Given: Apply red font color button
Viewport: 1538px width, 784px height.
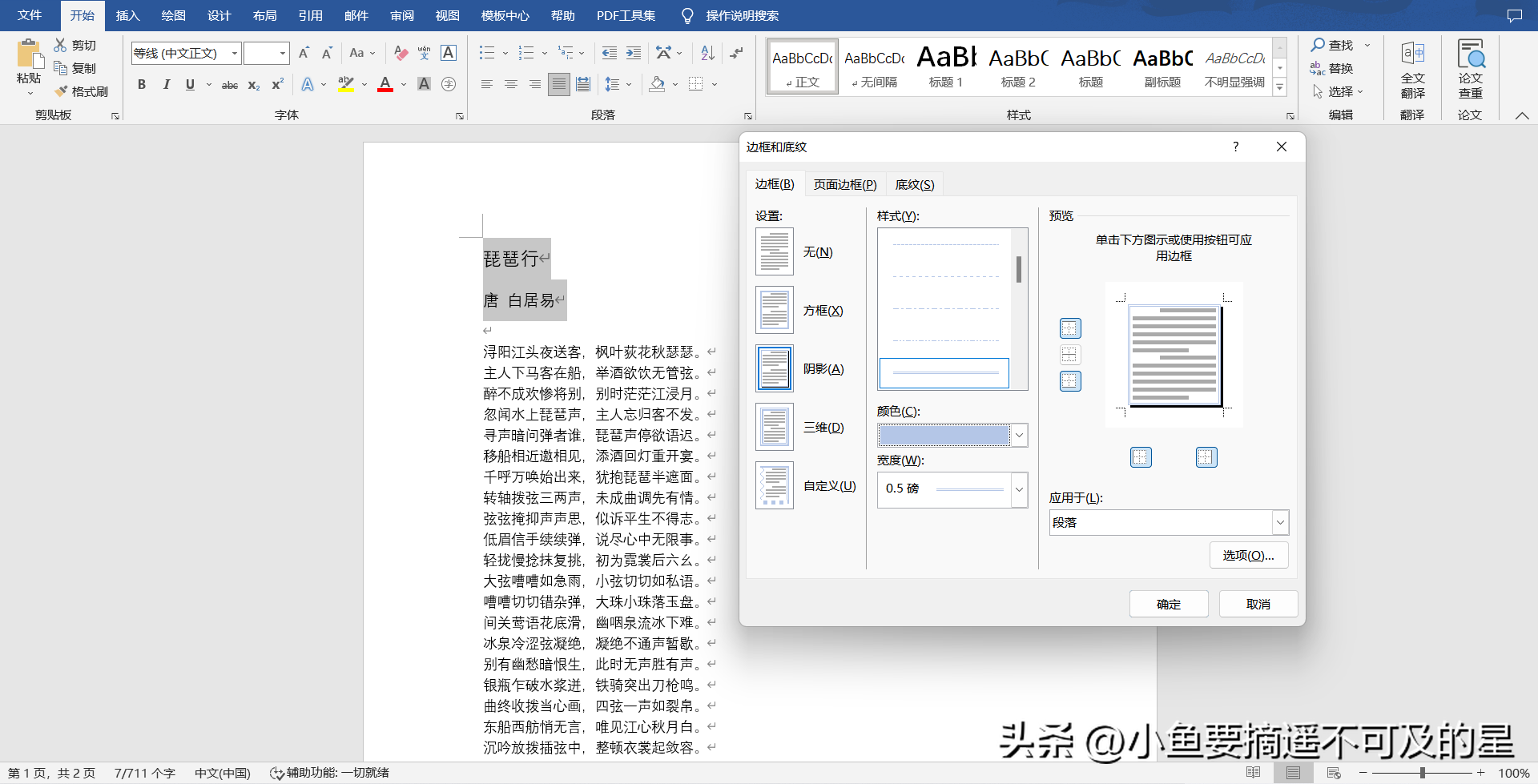Looking at the screenshot, I should (x=385, y=84).
